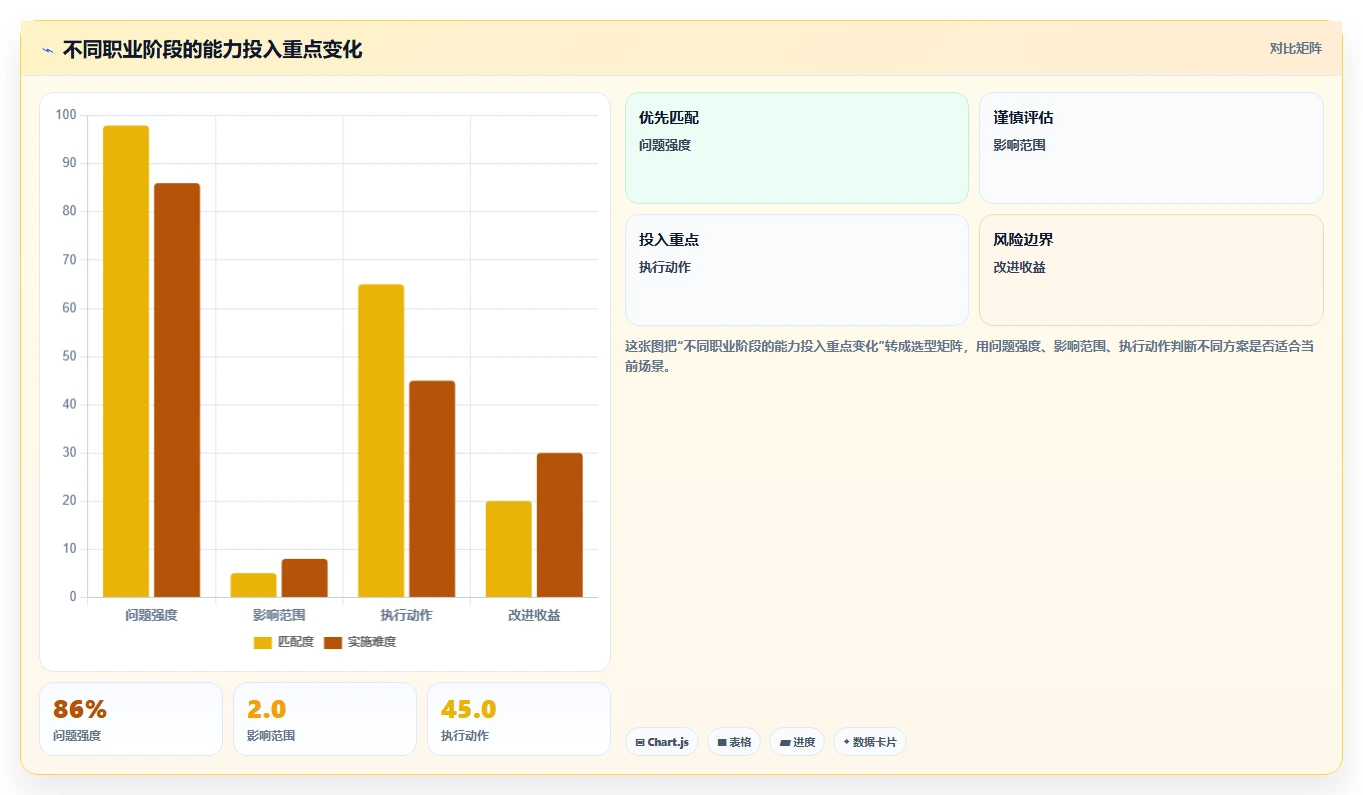Click the 改进收益 x-axis label
Viewport: 1363px width, 795px height.
[x=534, y=615]
